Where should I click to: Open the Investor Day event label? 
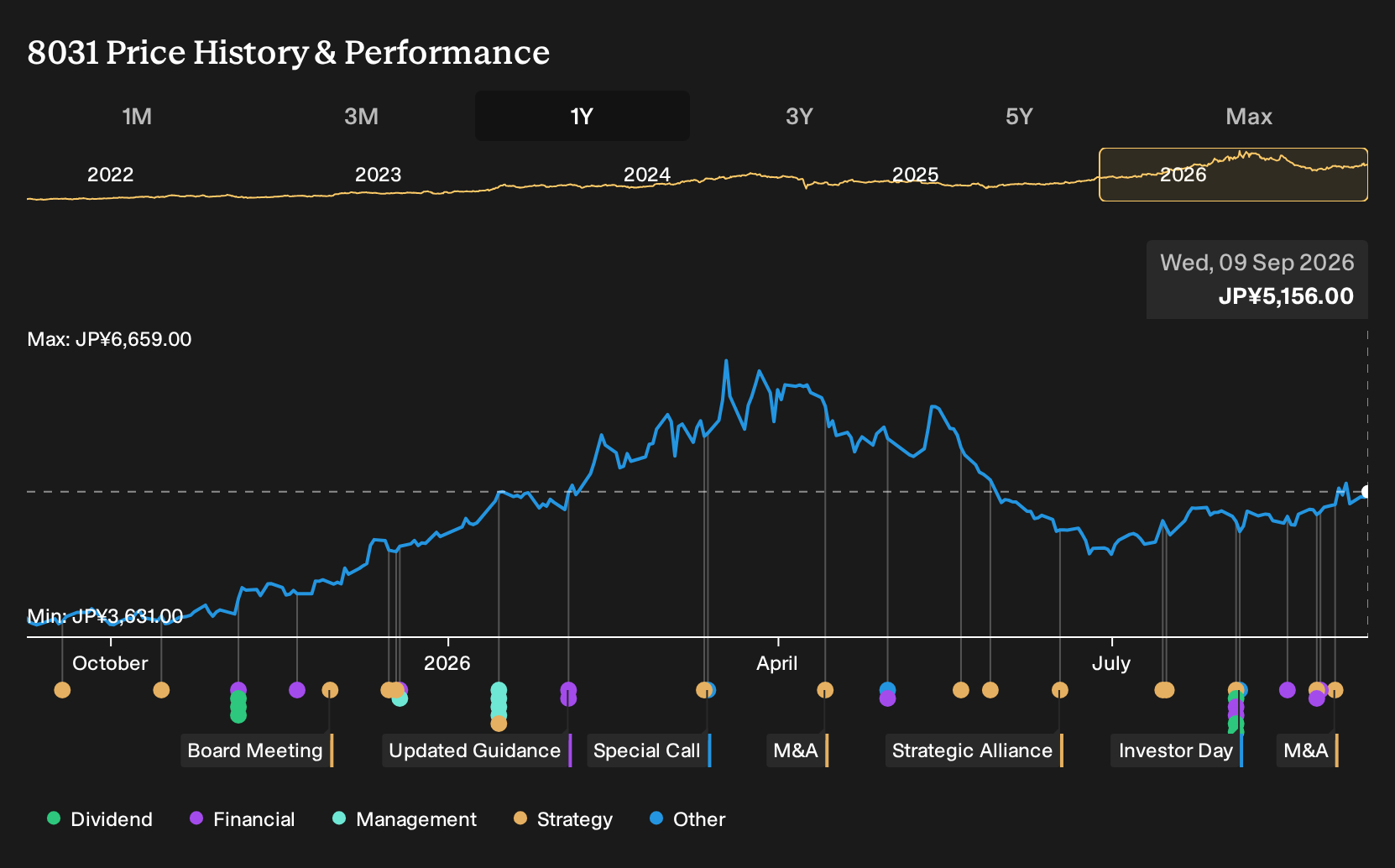(x=1178, y=750)
